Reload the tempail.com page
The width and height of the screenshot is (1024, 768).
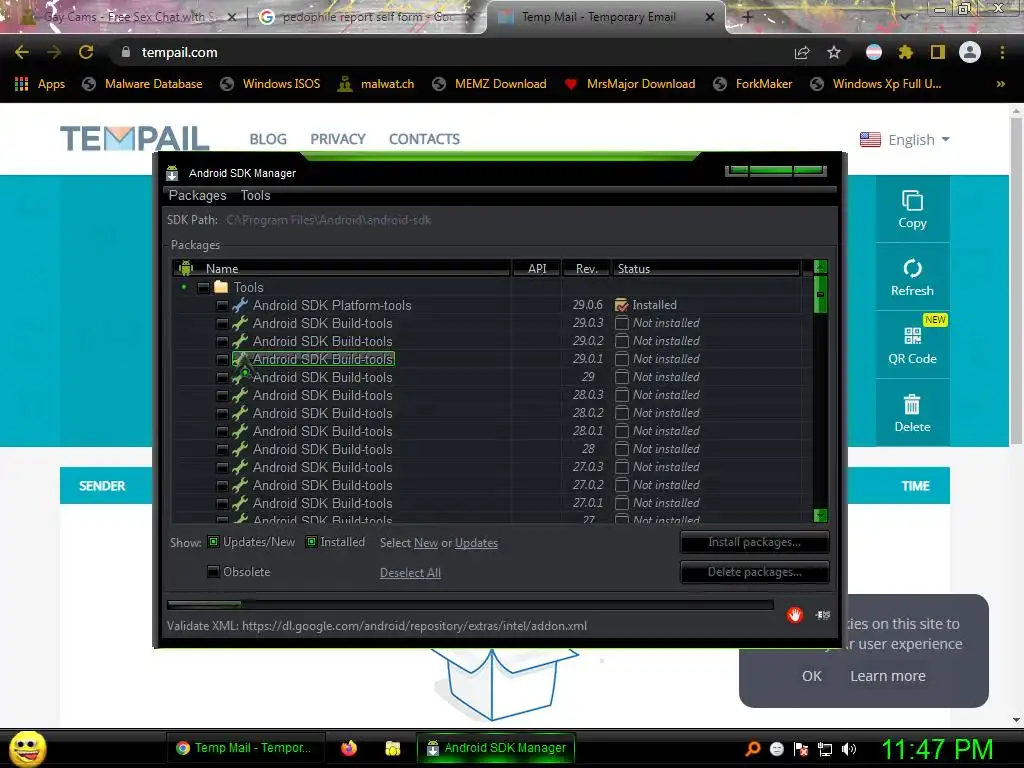pos(86,52)
